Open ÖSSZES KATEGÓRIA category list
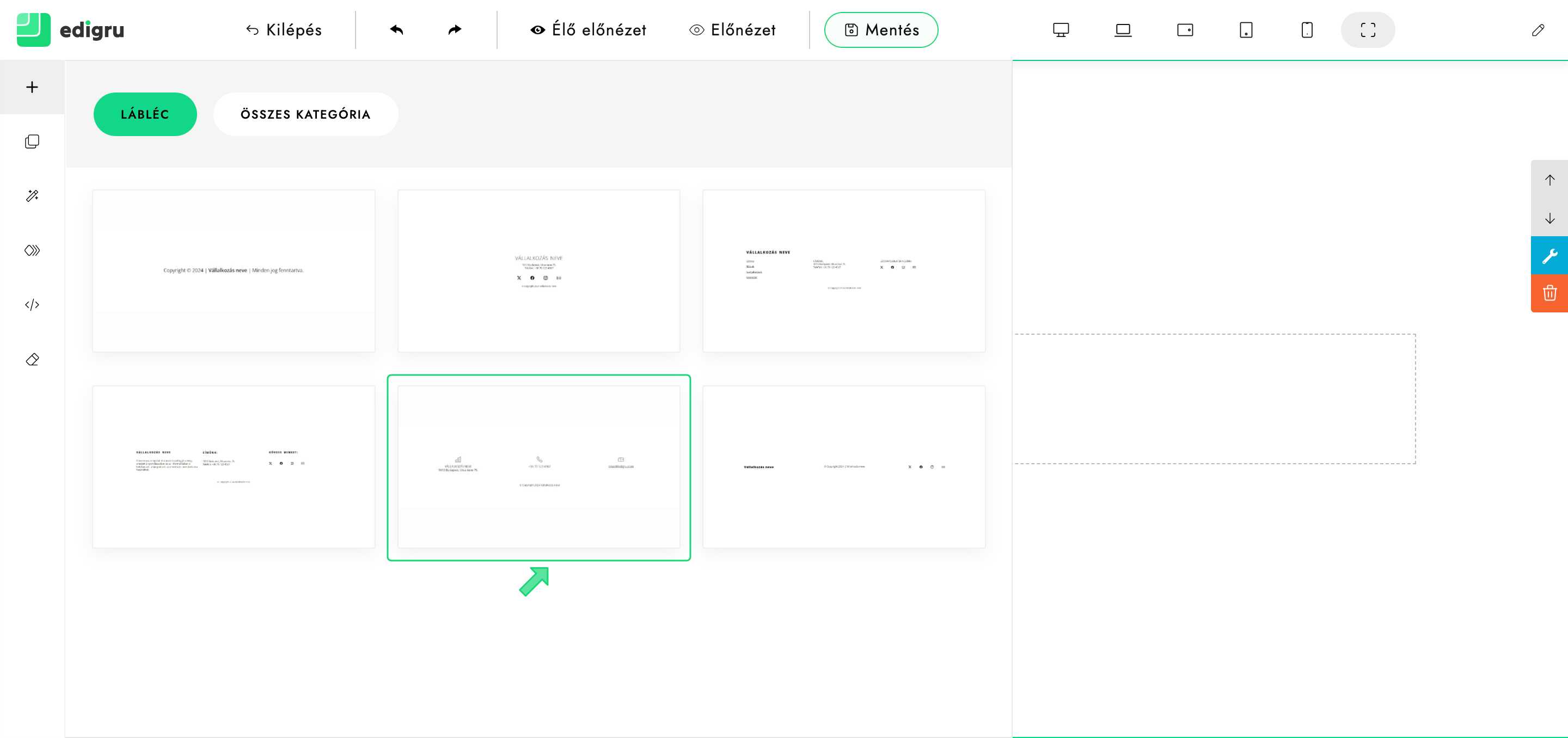The image size is (1568, 738). [x=305, y=114]
